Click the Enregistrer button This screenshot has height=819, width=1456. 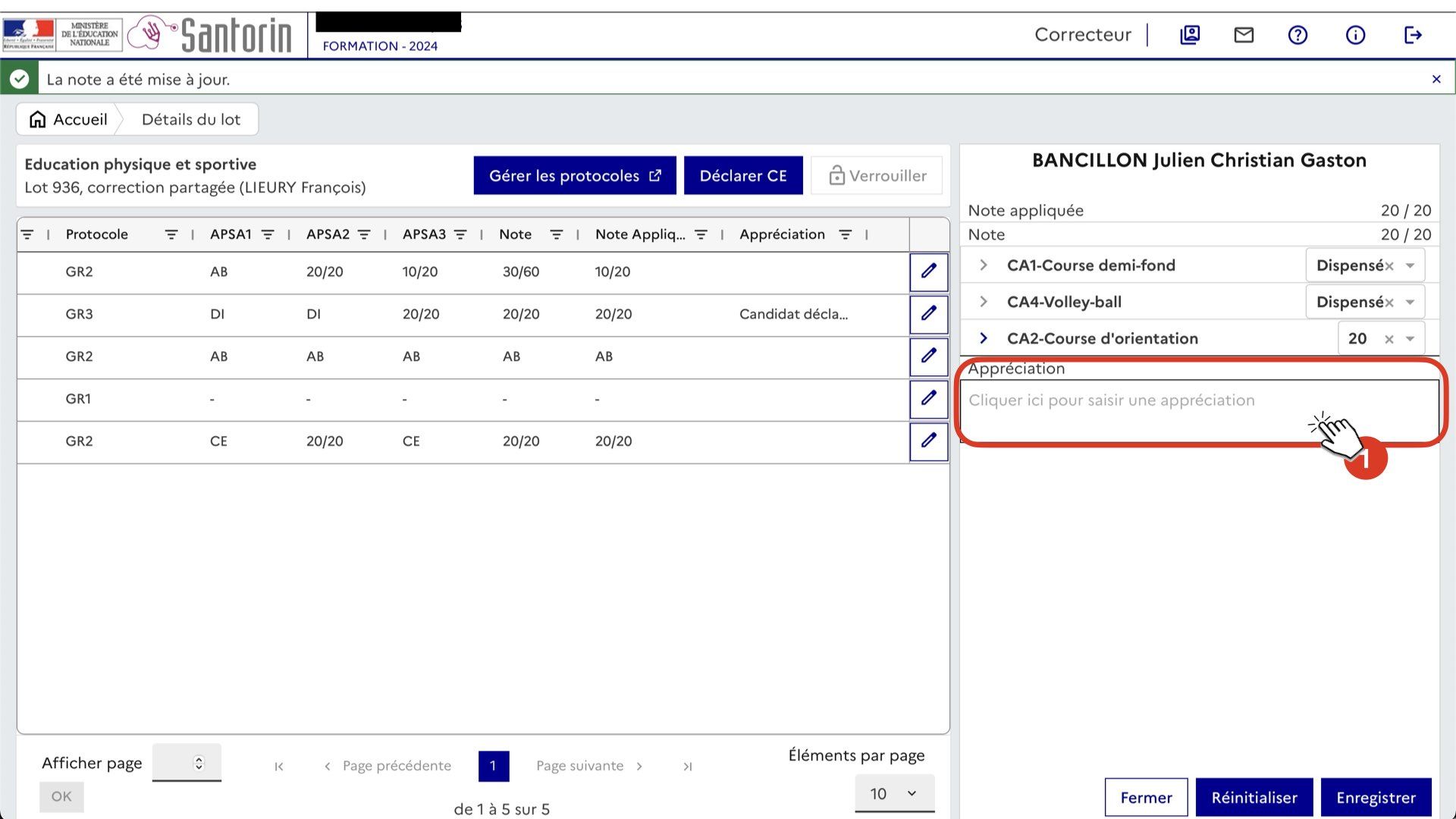pos(1376,798)
